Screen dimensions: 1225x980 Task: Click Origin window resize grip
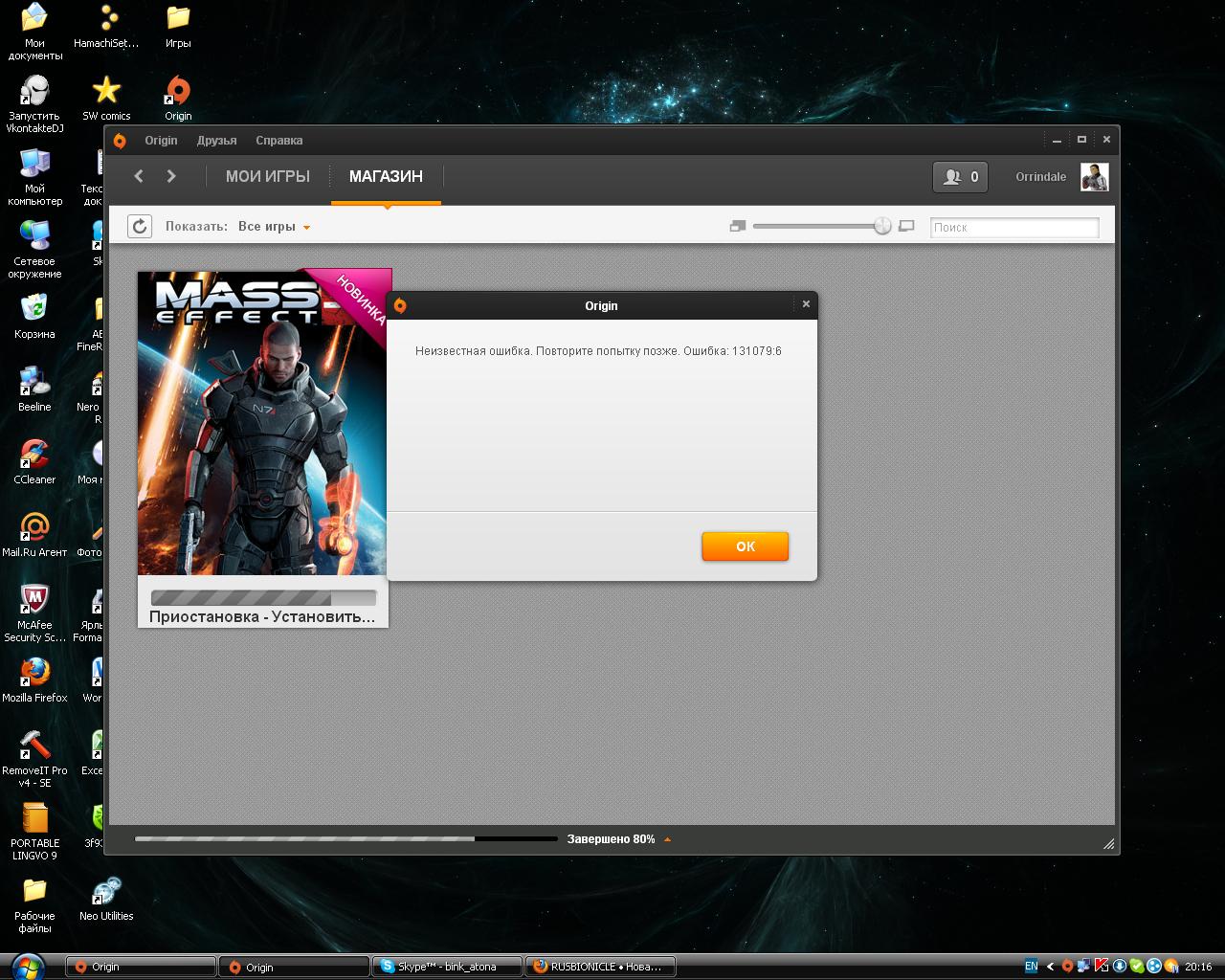(x=1108, y=843)
